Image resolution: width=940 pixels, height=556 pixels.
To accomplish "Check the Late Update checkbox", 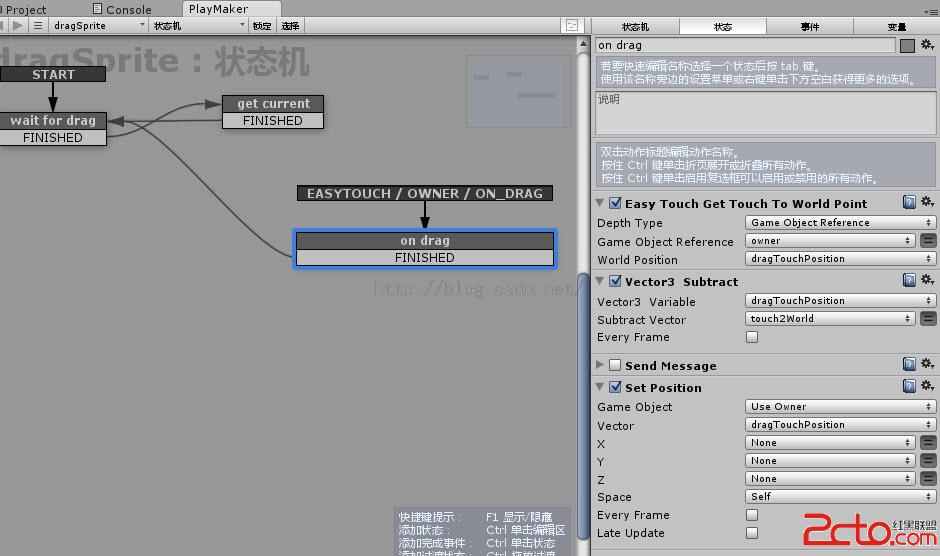I will tap(752, 533).
